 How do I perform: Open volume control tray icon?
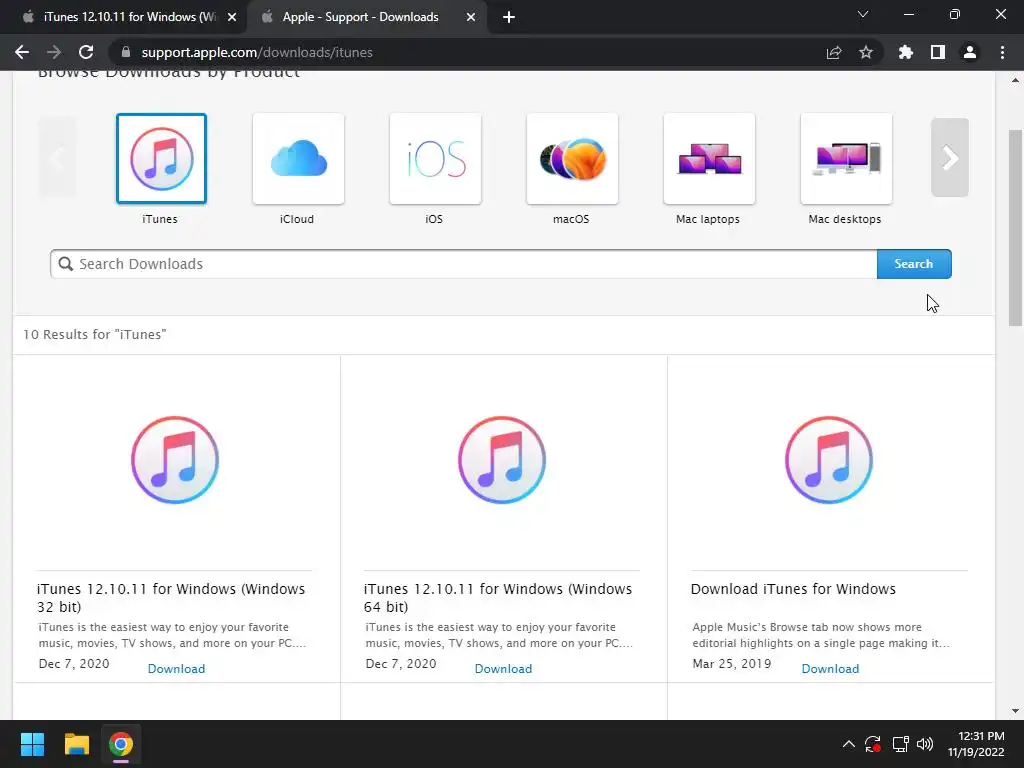925,744
